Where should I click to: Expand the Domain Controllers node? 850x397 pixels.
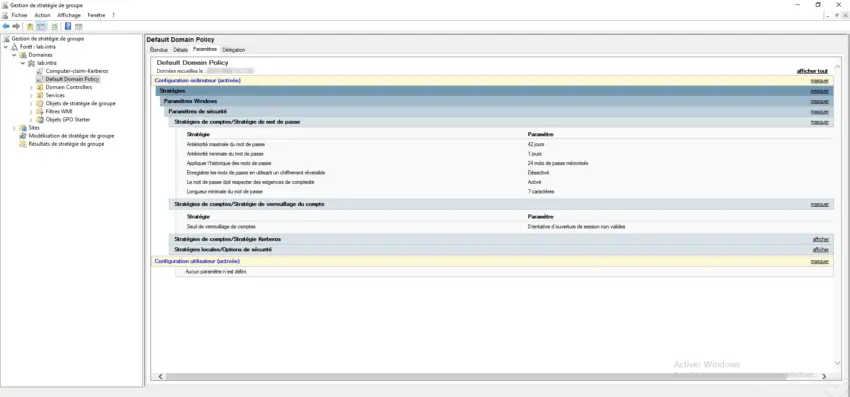(x=31, y=87)
